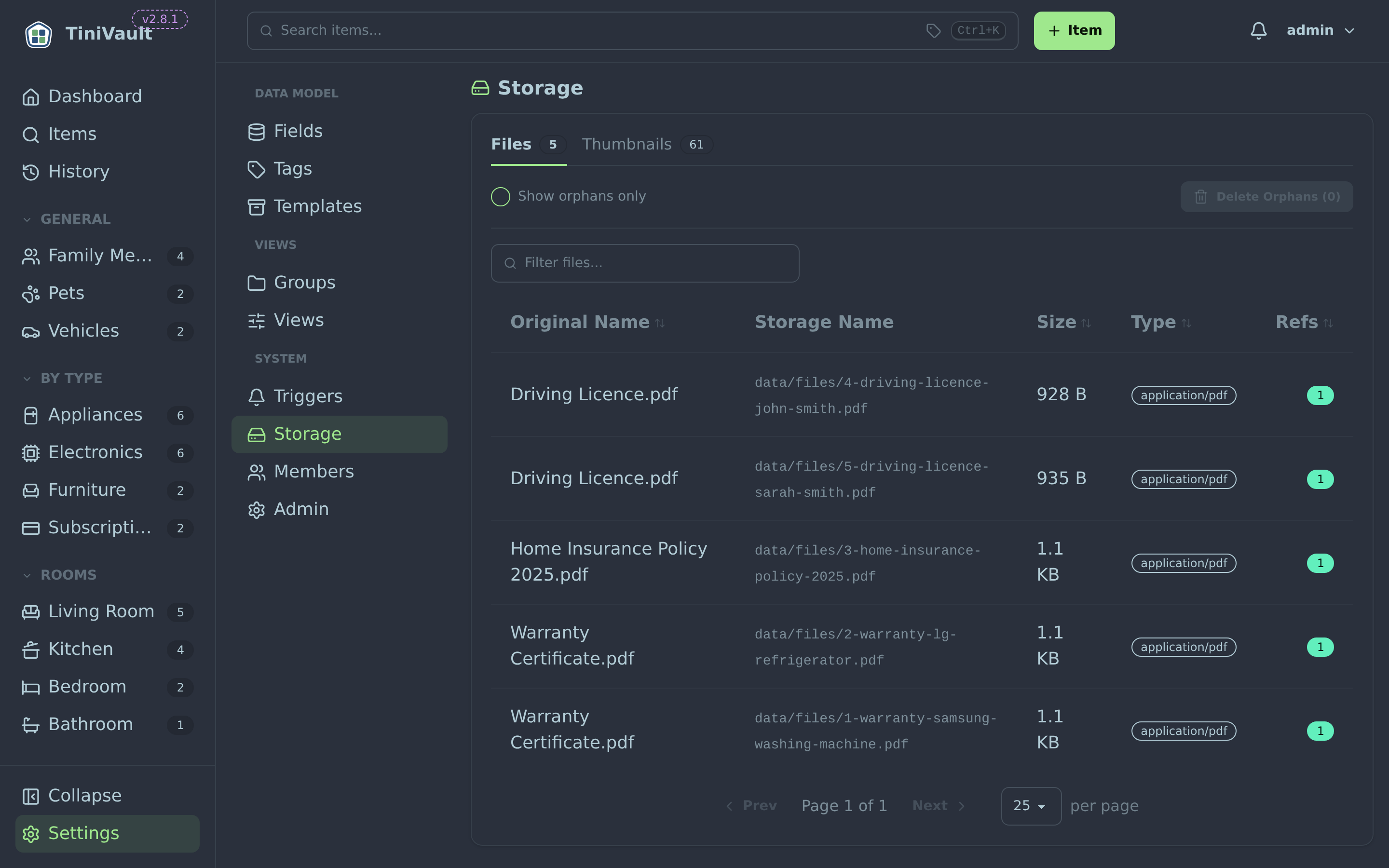Click the Triggers bell icon
This screenshot has height=868, width=1389.
[x=256, y=397]
